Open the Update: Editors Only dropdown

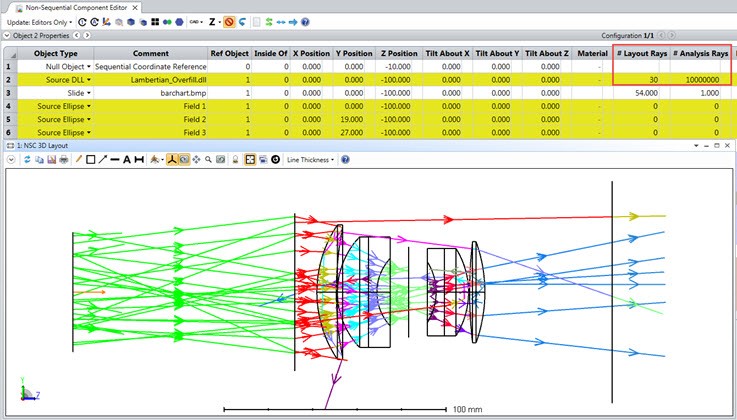pos(39,22)
